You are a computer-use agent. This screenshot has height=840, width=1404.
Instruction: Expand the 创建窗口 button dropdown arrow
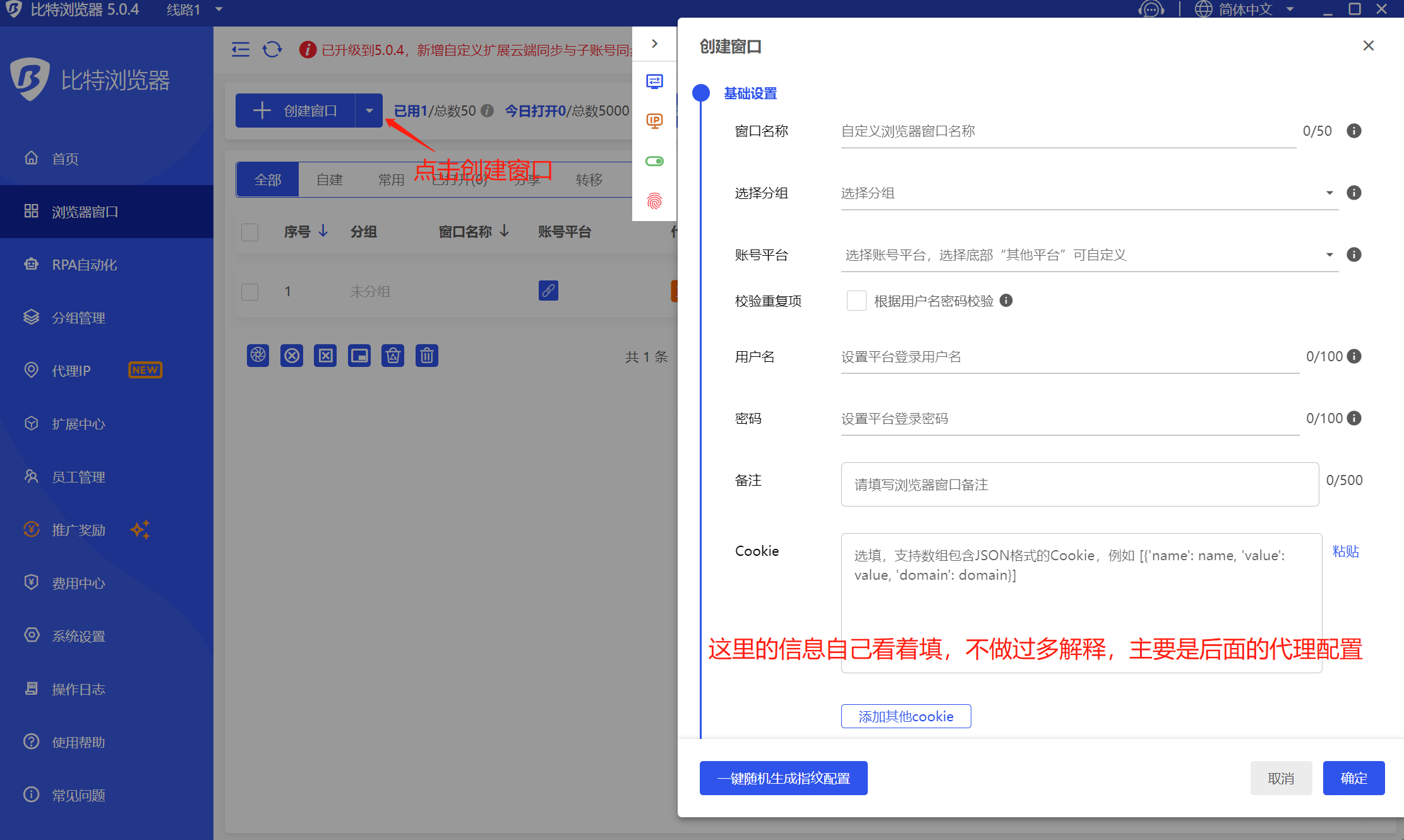tap(369, 111)
